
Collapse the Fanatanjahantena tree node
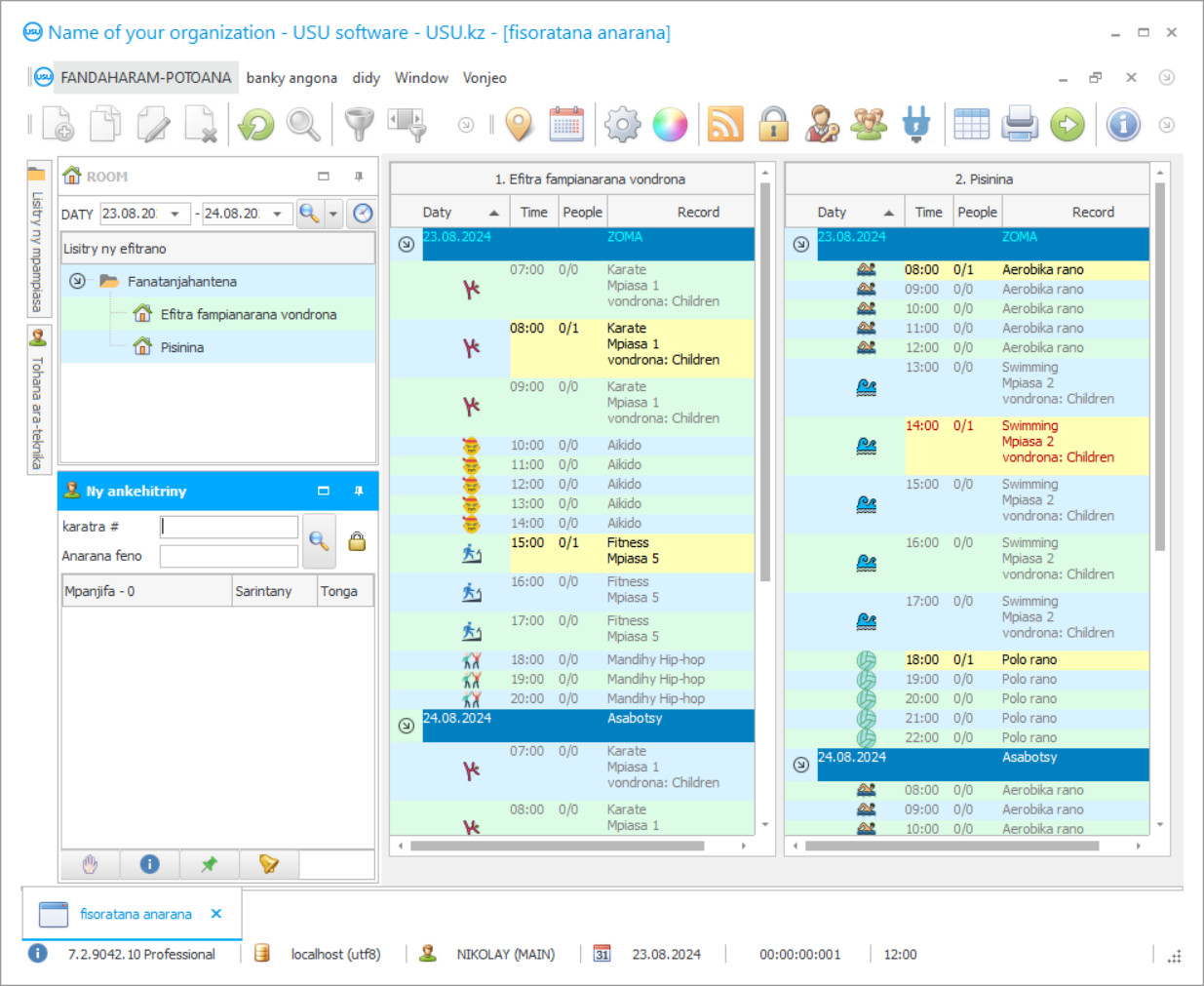[77, 281]
